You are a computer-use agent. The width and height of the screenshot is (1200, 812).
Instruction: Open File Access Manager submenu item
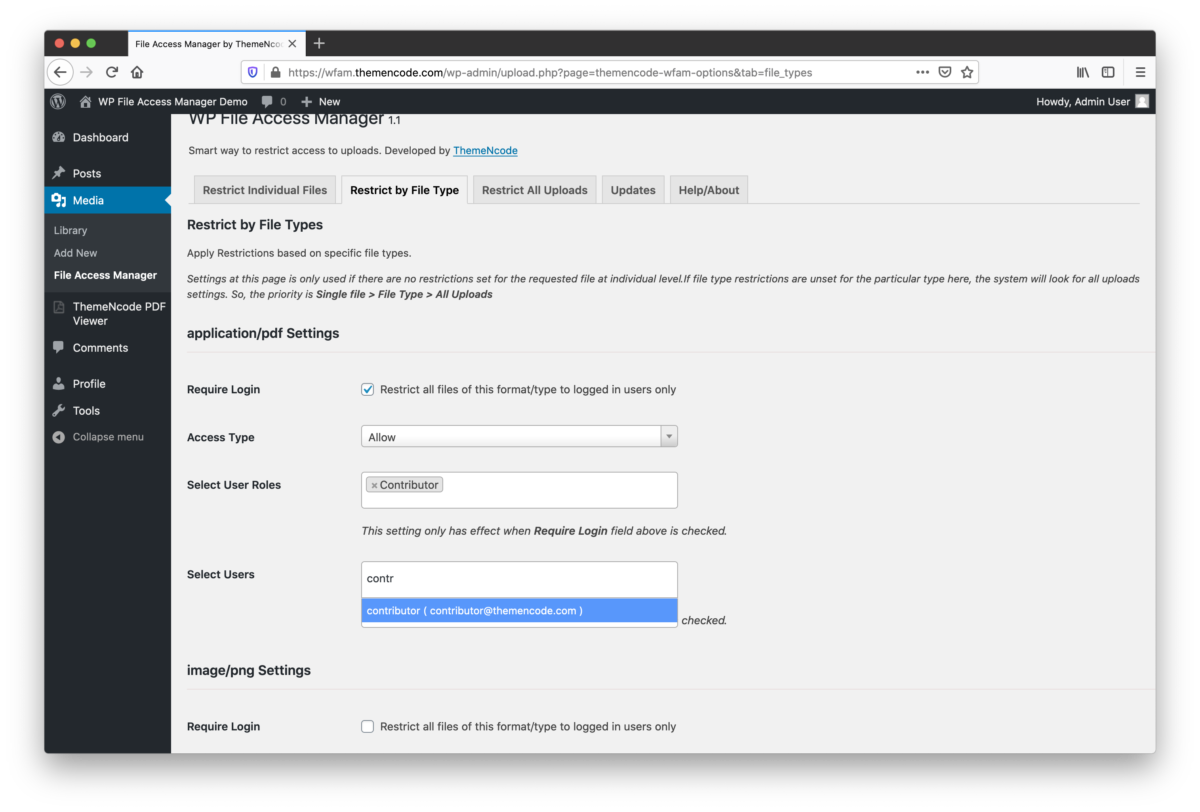pyautogui.click(x=105, y=275)
